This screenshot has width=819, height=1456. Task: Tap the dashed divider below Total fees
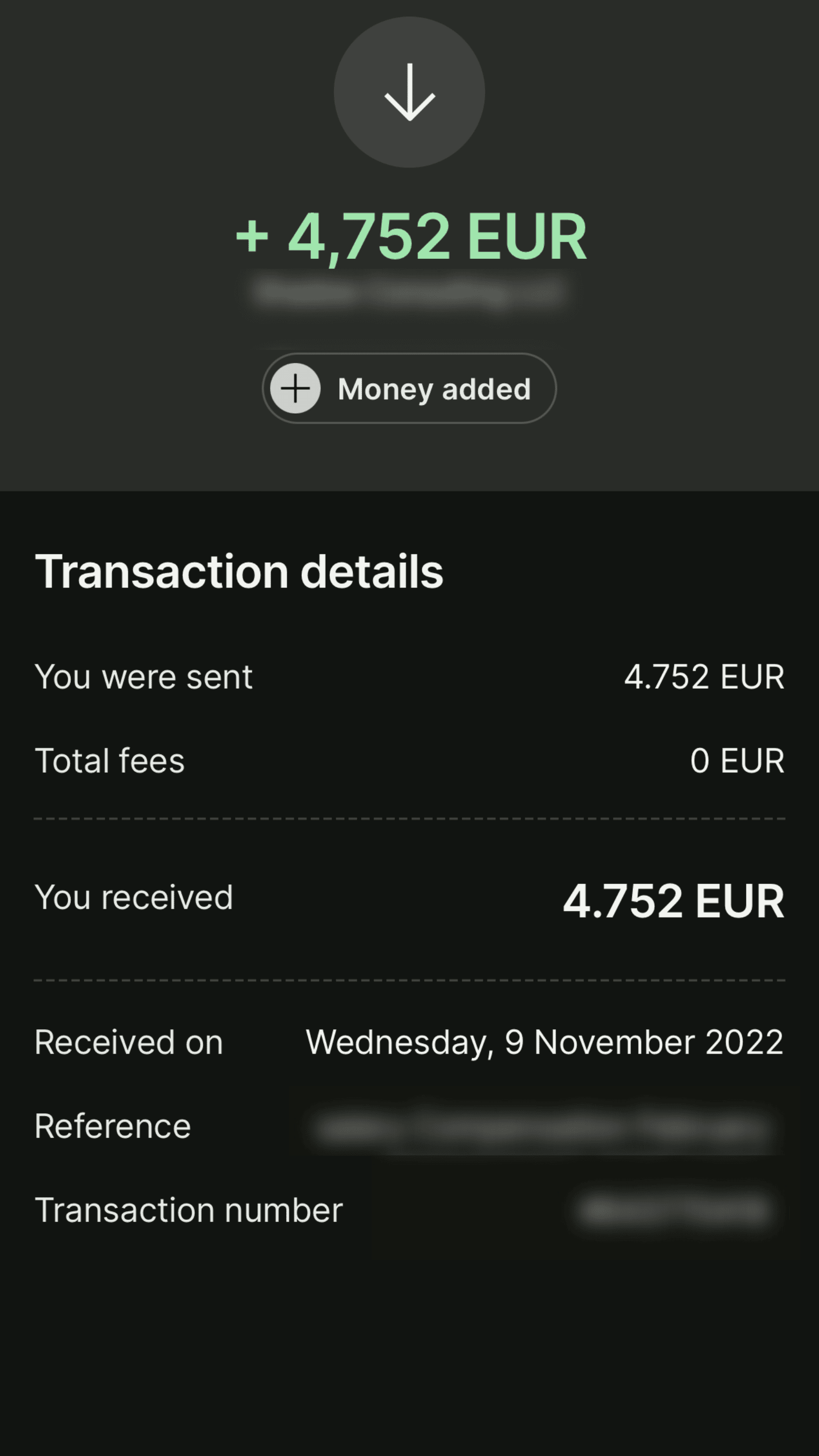(409, 818)
